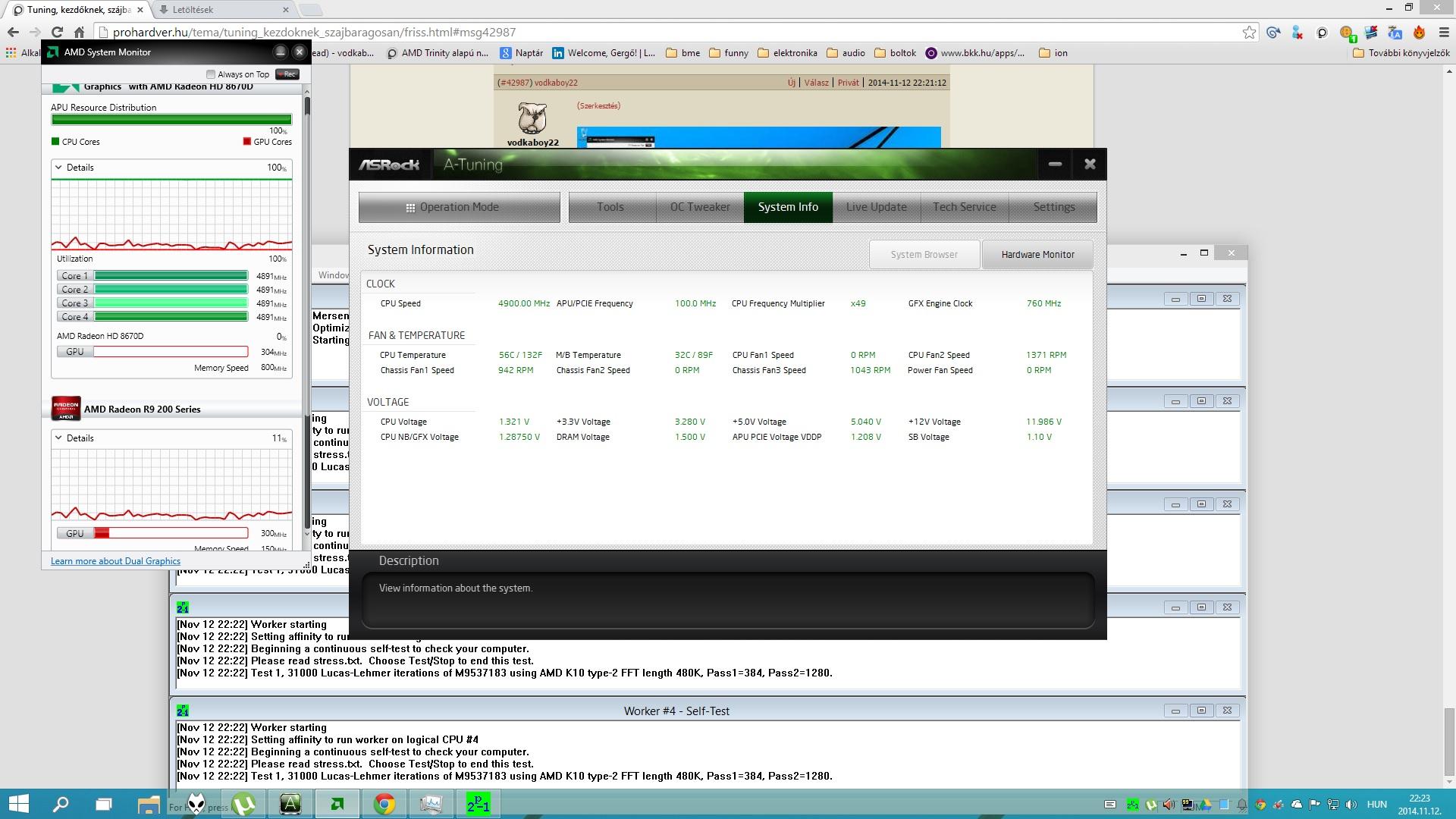Open the További könyvjelzők folder
The width and height of the screenshot is (1456, 819).
click(1401, 53)
